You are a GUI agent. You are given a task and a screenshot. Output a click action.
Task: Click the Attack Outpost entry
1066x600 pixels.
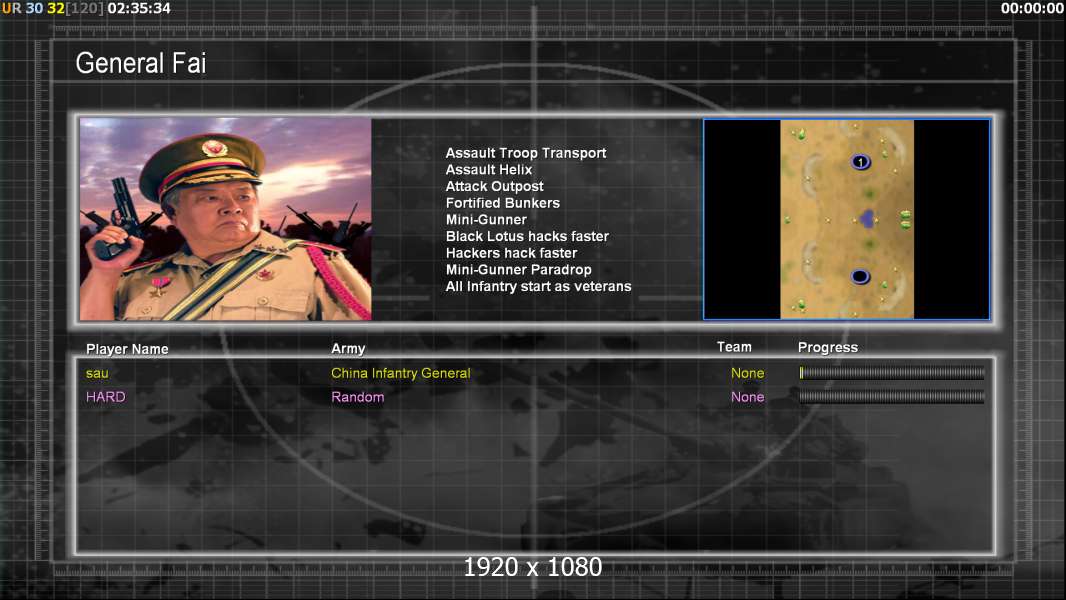click(x=494, y=186)
